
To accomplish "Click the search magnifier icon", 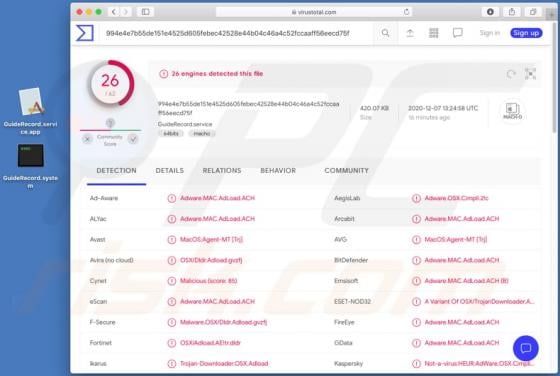I will [x=385, y=33].
